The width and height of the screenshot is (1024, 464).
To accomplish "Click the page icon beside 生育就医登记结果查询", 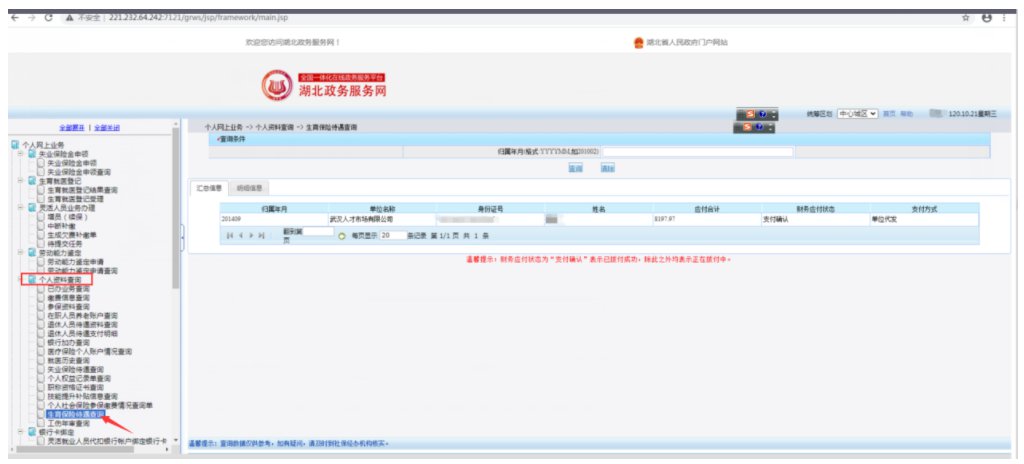I will tap(41, 190).
